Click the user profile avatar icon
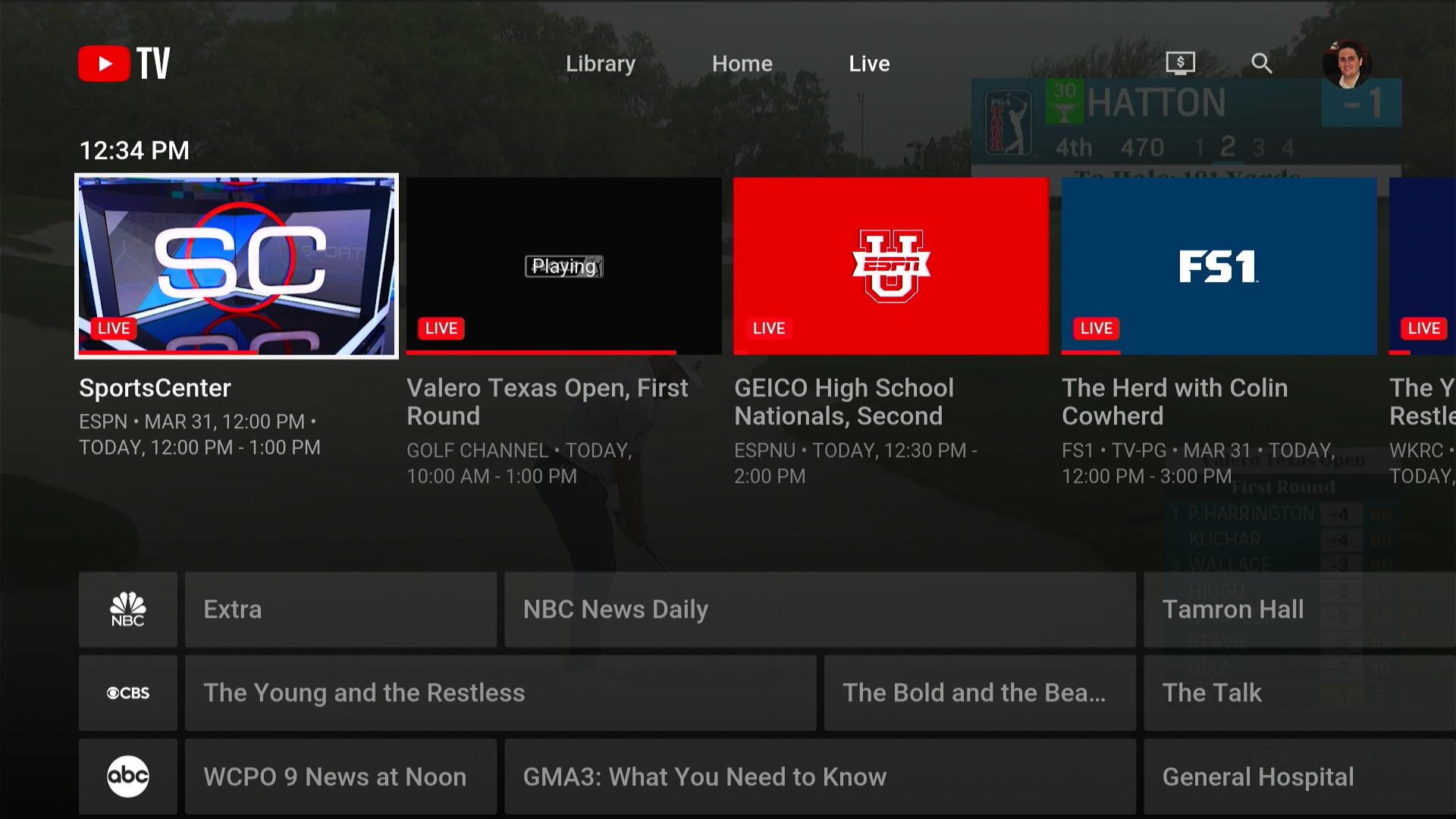This screenshot has width=1456, height=819. [x=1348, y=63]
